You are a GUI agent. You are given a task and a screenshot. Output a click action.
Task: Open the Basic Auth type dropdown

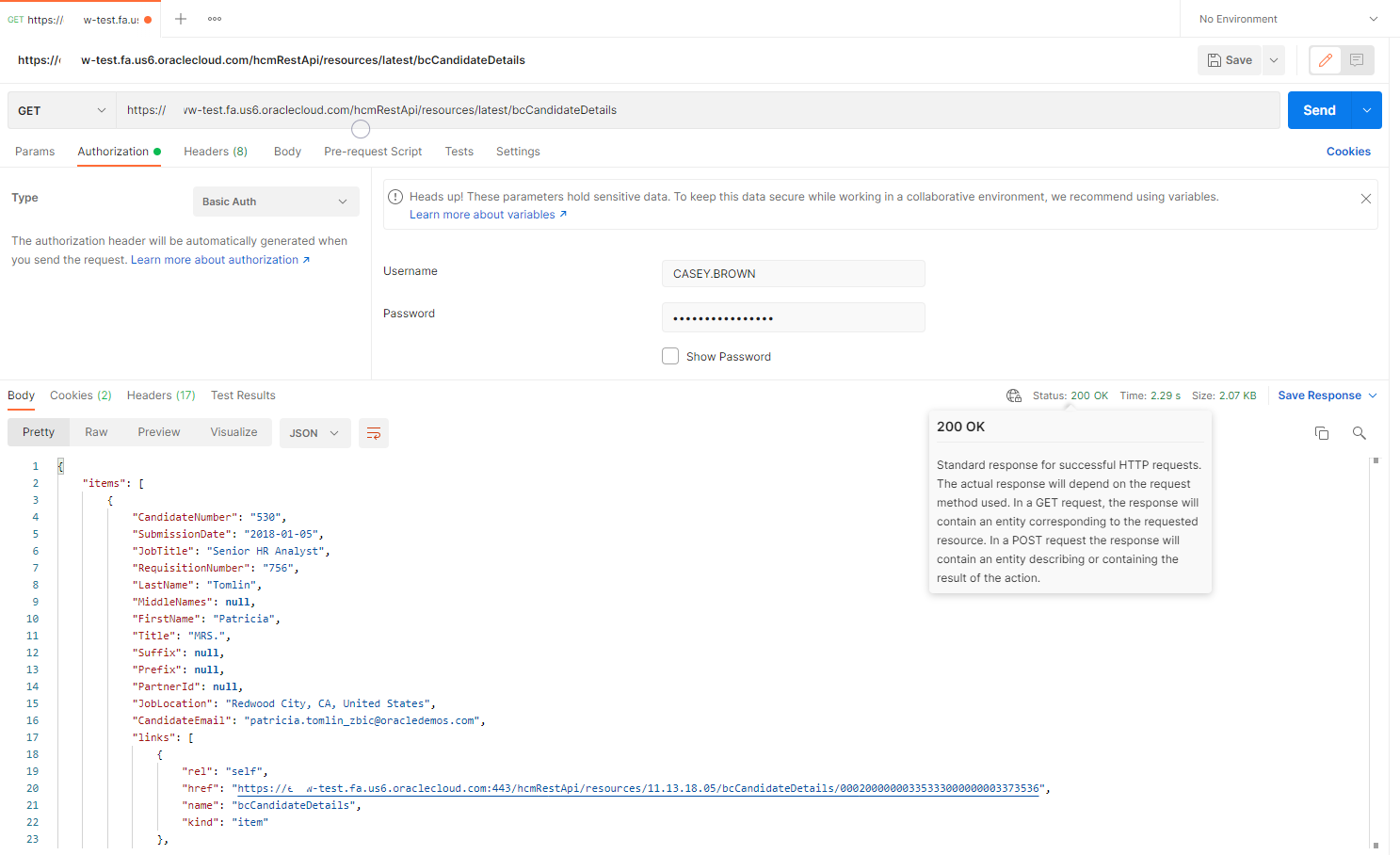276,202
